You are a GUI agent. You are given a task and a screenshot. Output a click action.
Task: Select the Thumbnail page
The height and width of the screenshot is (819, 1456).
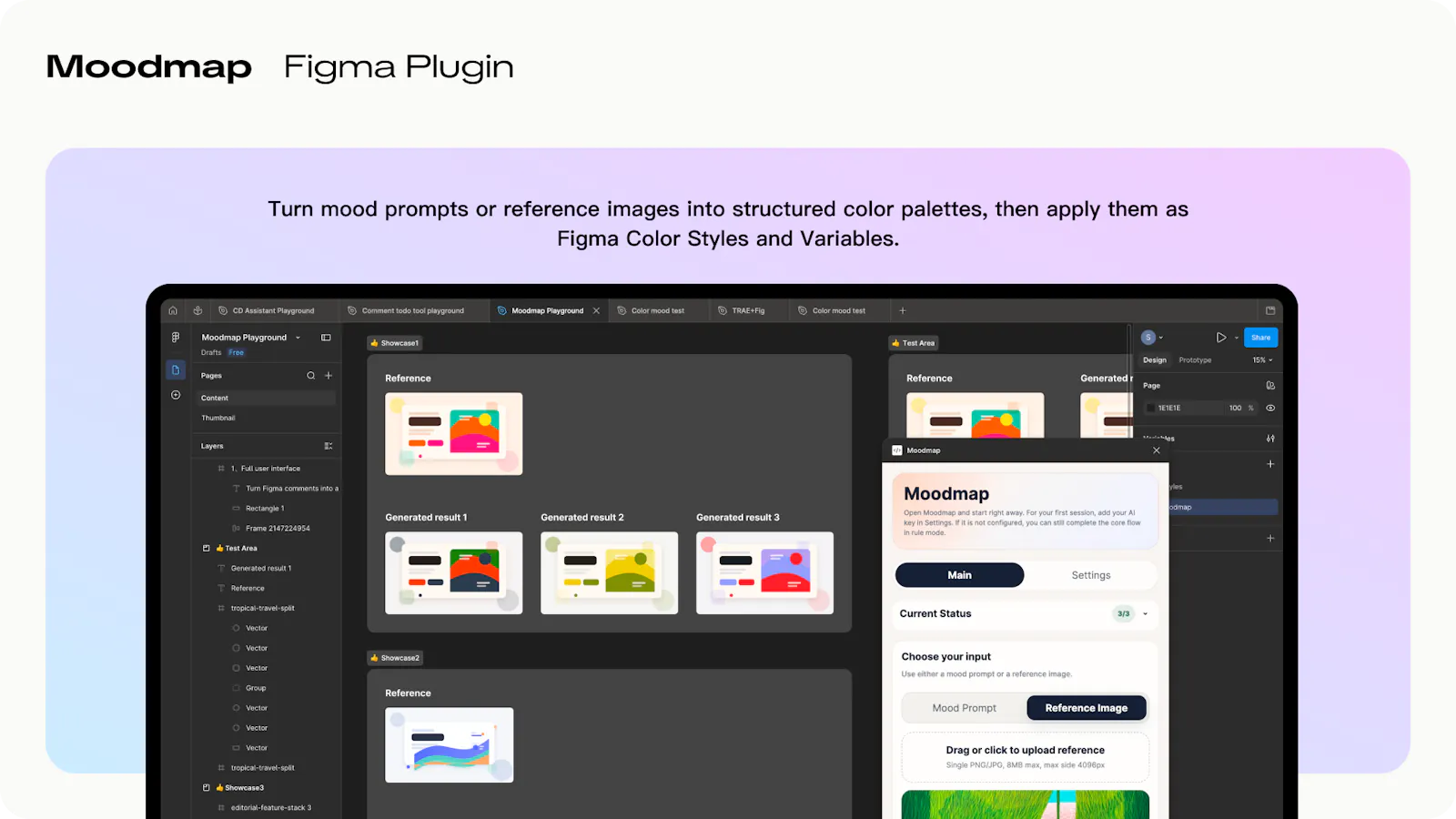tap(266, 419)
